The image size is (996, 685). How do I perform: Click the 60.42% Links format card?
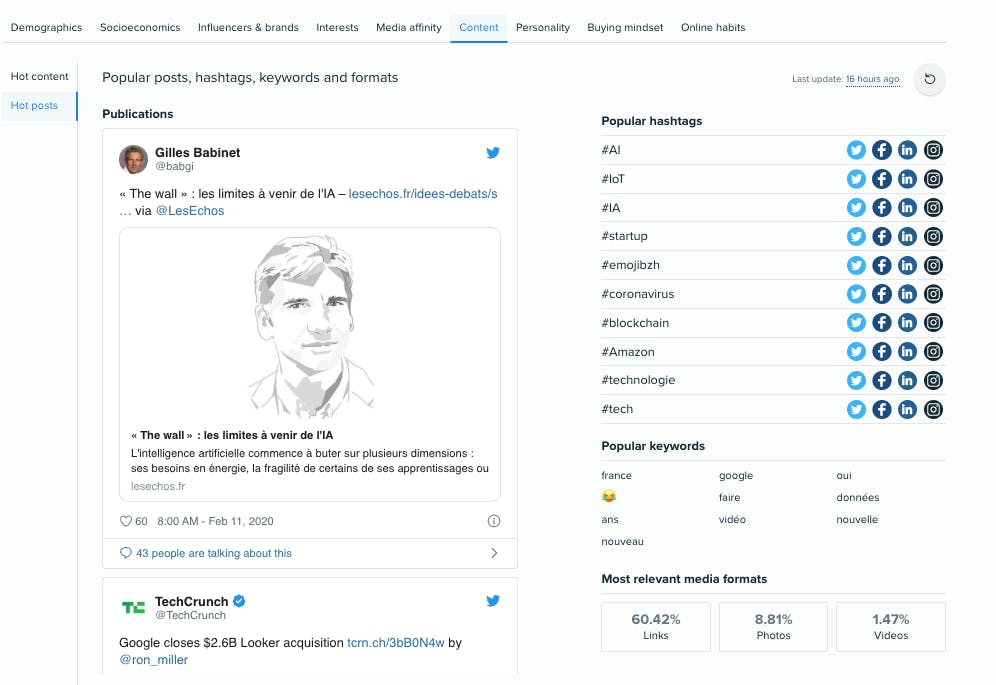pos(656,627)
